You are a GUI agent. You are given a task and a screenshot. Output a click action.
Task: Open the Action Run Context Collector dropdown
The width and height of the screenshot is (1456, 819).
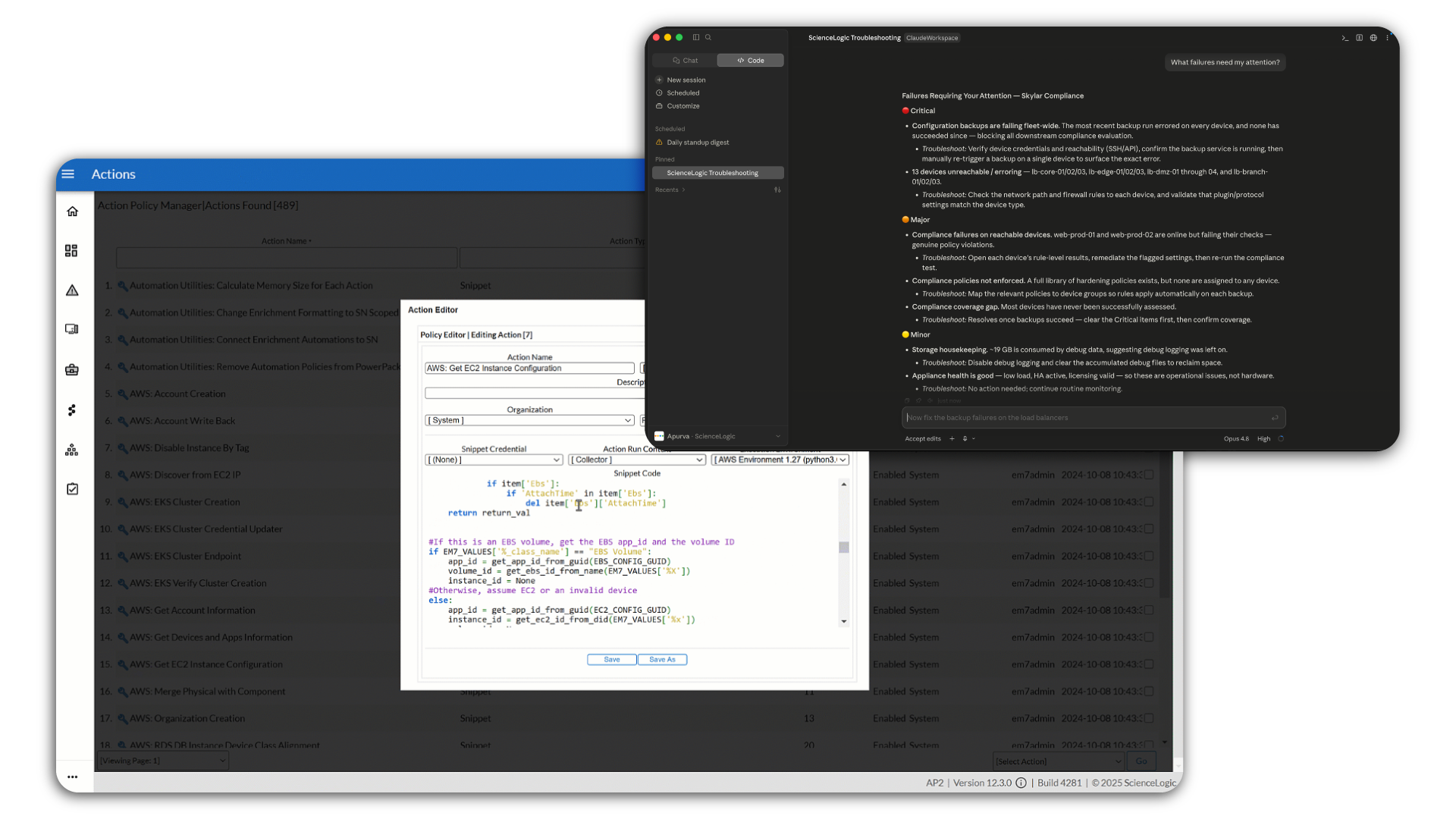click(637, 460)
